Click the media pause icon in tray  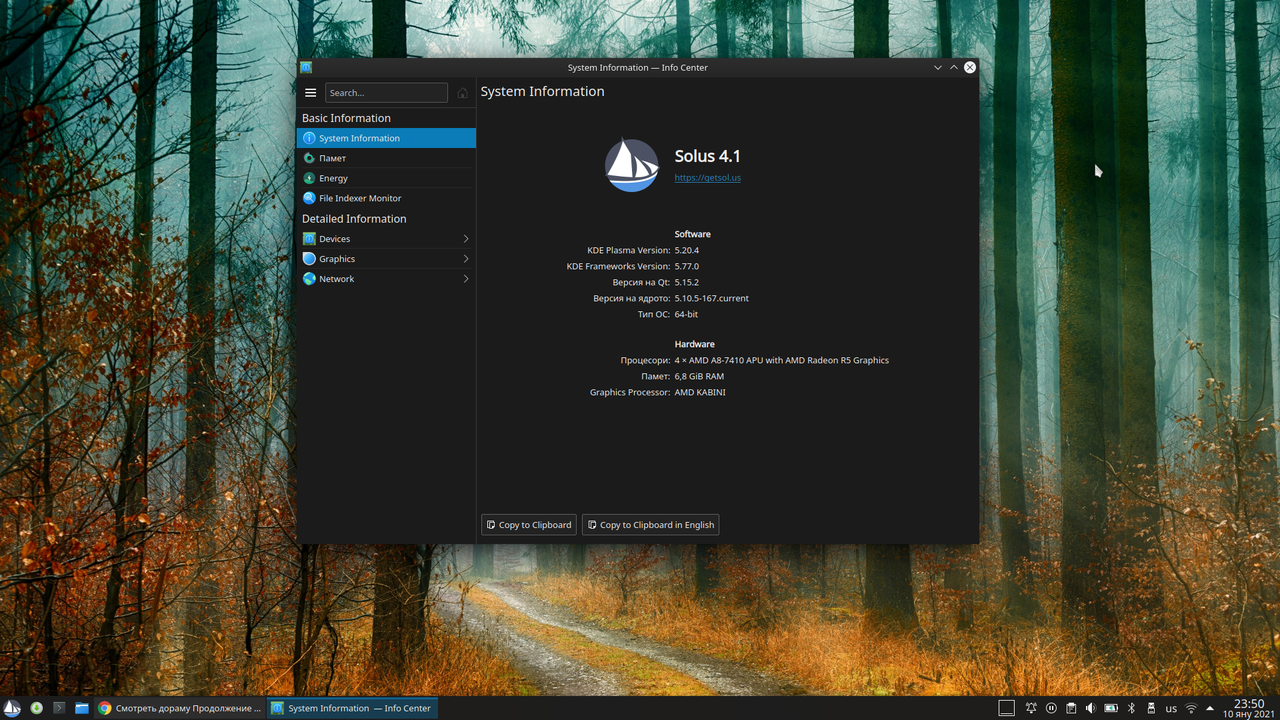point(1051,708)
